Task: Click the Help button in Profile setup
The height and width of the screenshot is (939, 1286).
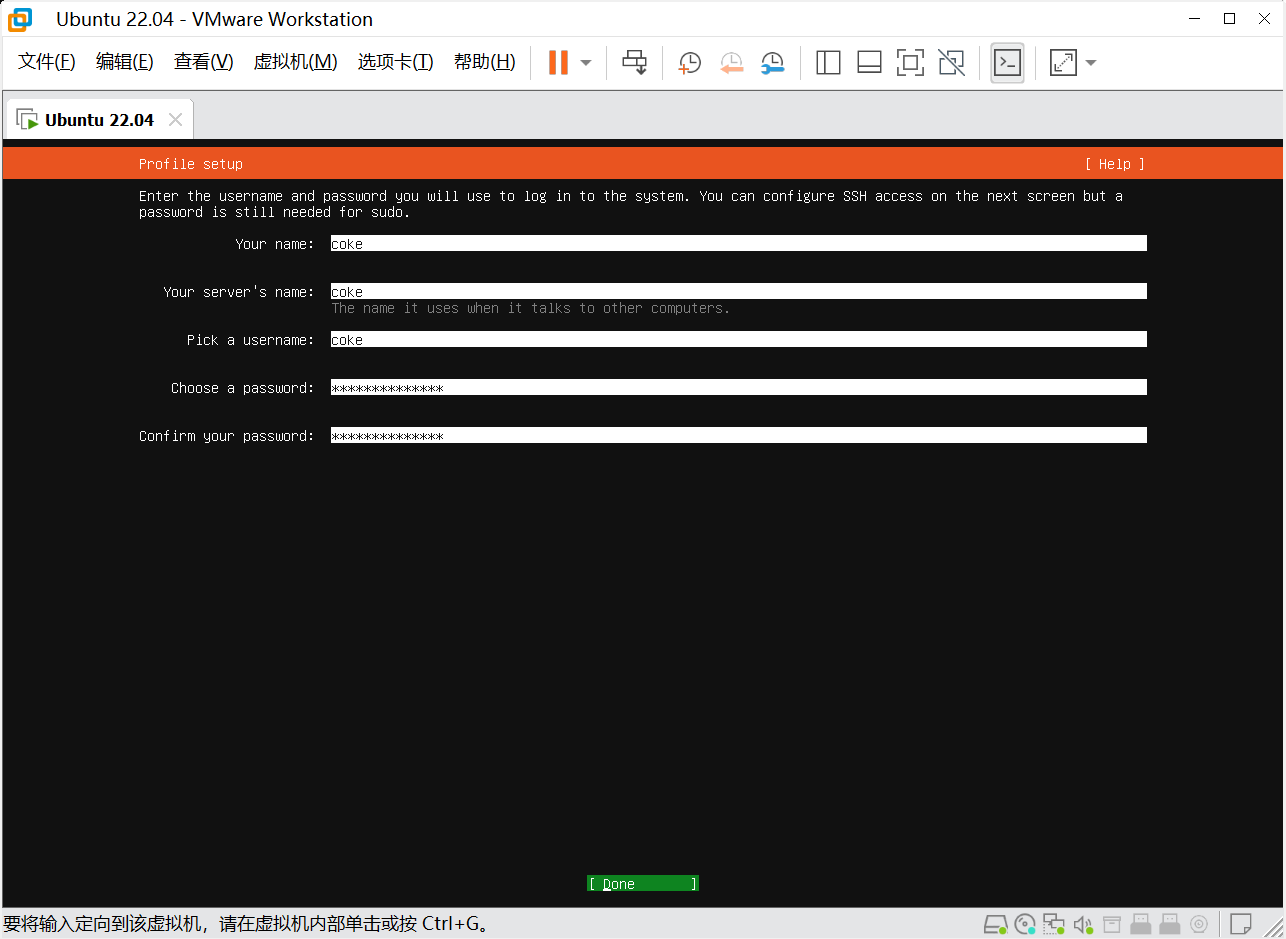Action: (x=1114, y=164)
